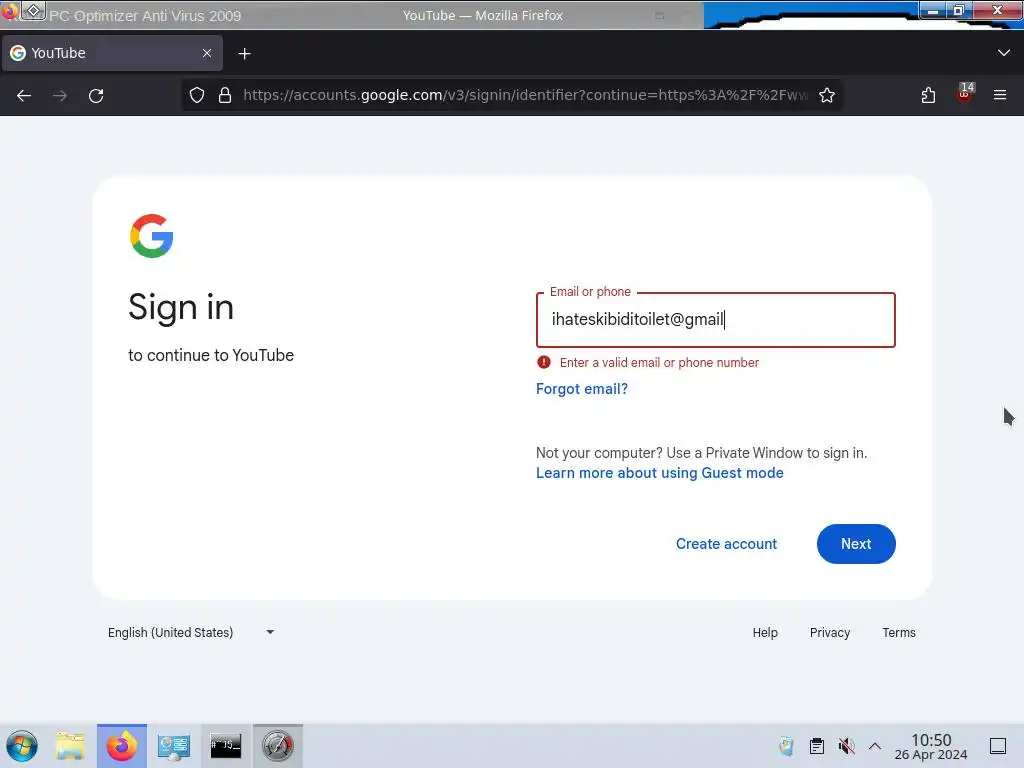Click the browser forward arrow
Image resolution: width=1024 pixels, height=768 pixels.
point(60,95)
